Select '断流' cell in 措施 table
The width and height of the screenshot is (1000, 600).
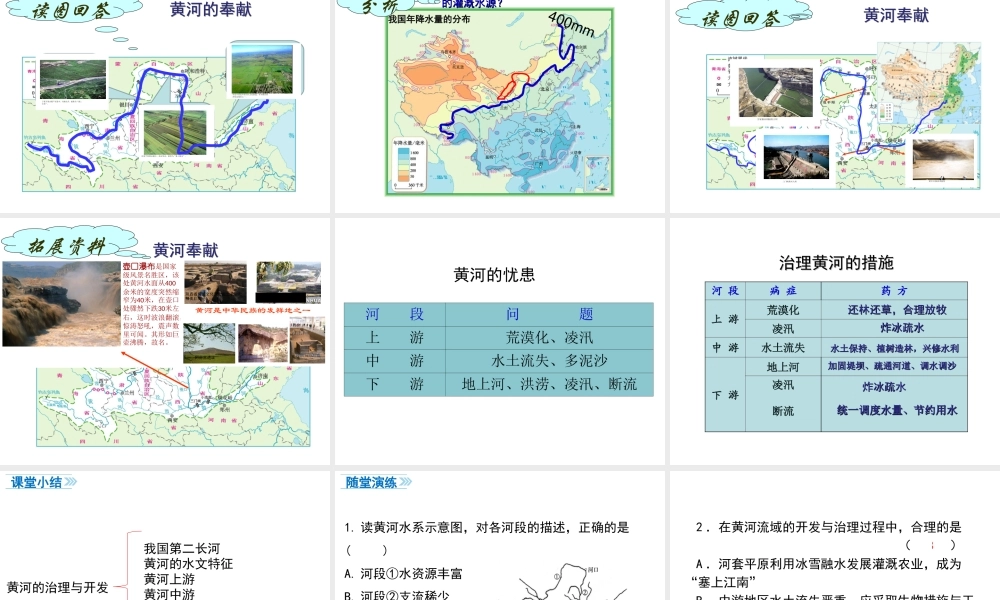pyautogui.click(x=783, y=411)
